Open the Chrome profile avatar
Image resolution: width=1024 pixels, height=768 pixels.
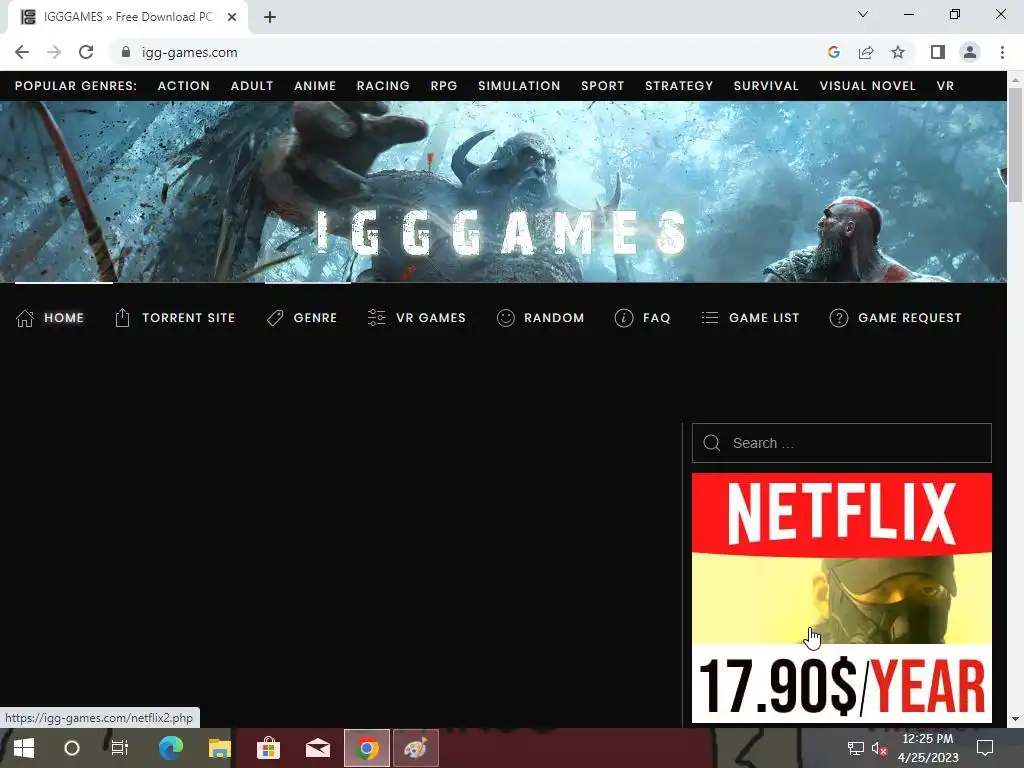click(x=970, y=52)
